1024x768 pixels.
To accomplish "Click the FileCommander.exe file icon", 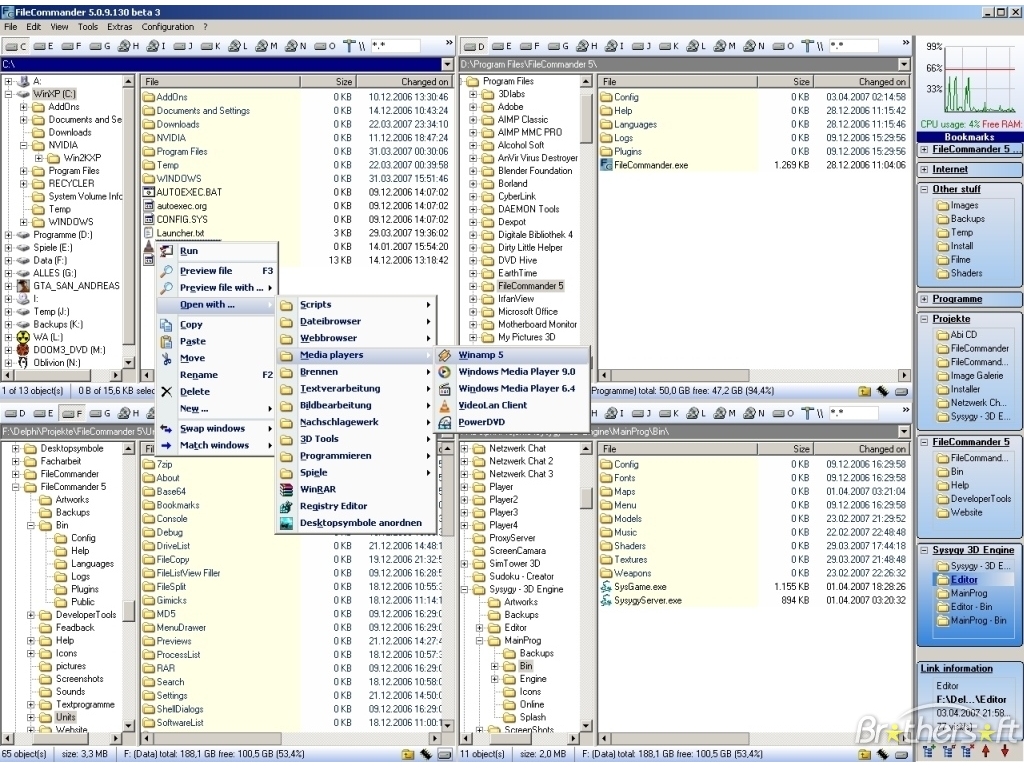I will pos(605,165).
